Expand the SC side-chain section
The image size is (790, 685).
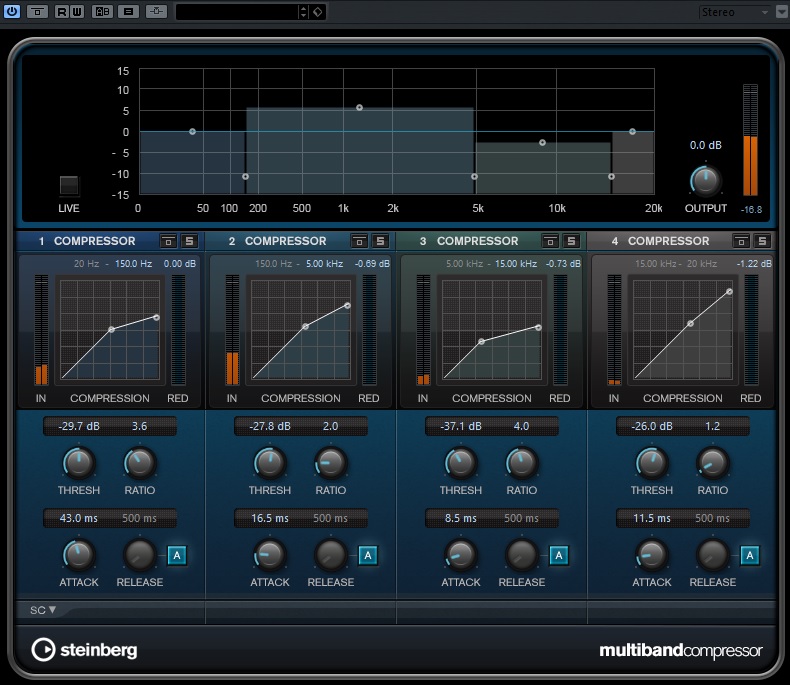point(43,609)
